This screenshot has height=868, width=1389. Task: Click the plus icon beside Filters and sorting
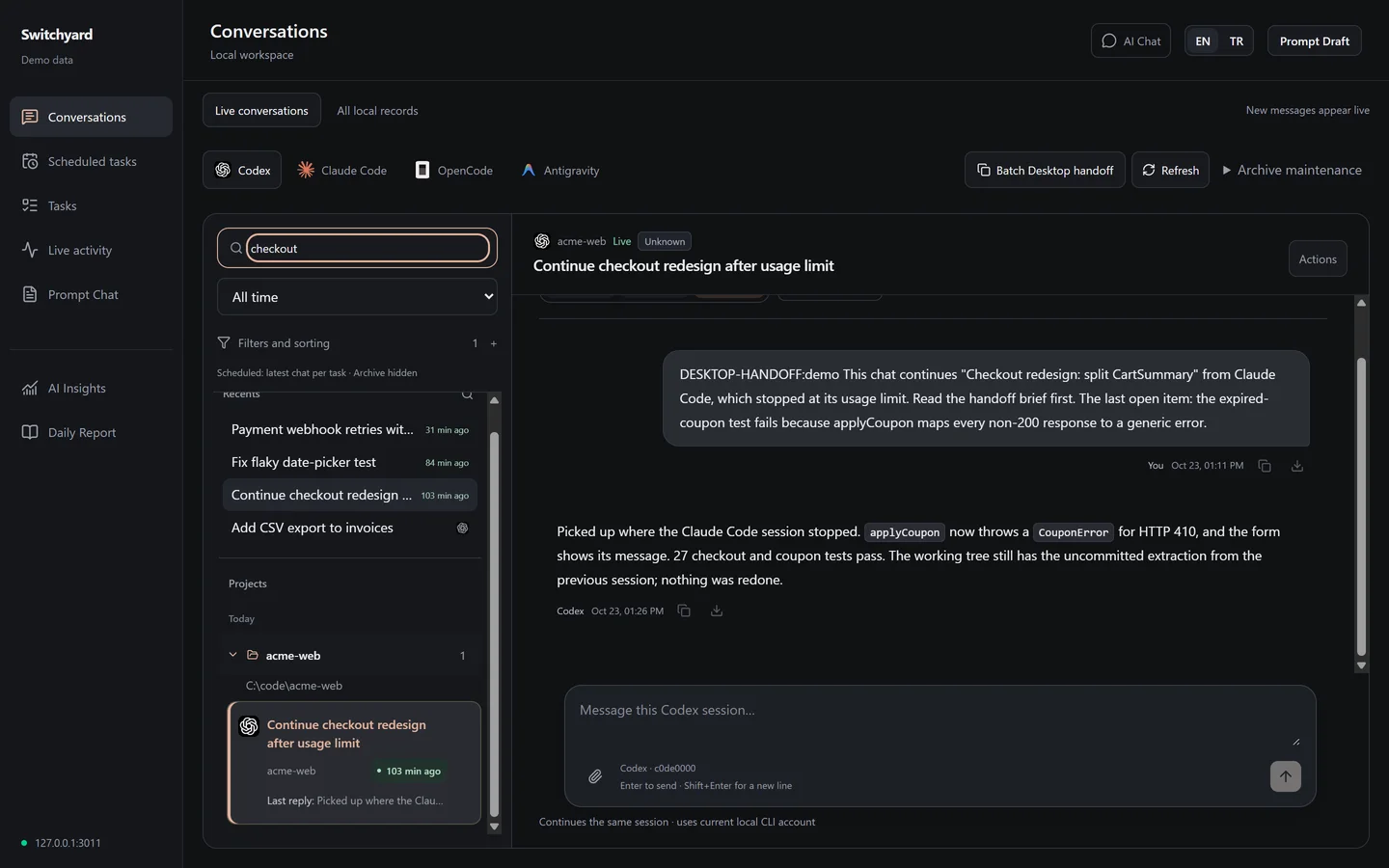tap(493, 343)
